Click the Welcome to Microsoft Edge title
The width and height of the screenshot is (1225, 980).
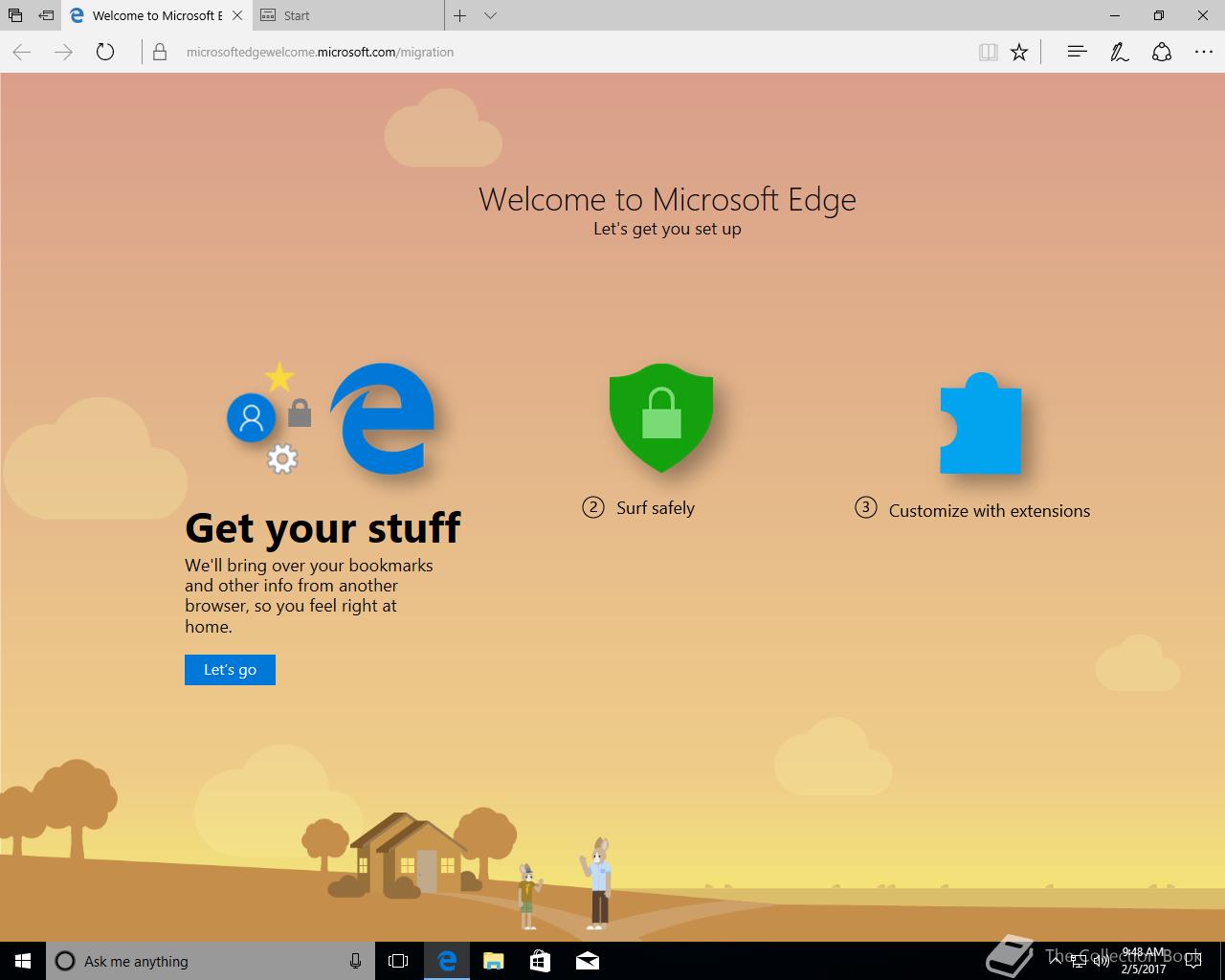[x=667, y=199]
